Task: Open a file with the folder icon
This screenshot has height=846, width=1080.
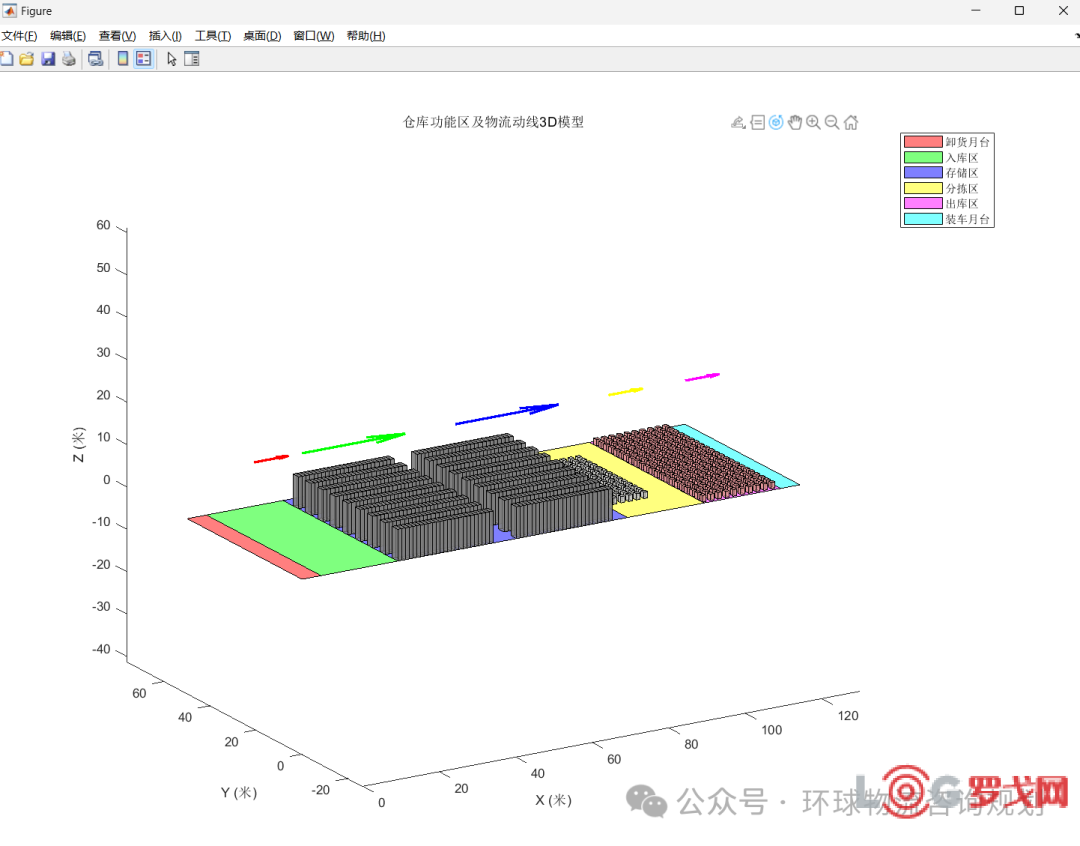Action: (27, 59)
